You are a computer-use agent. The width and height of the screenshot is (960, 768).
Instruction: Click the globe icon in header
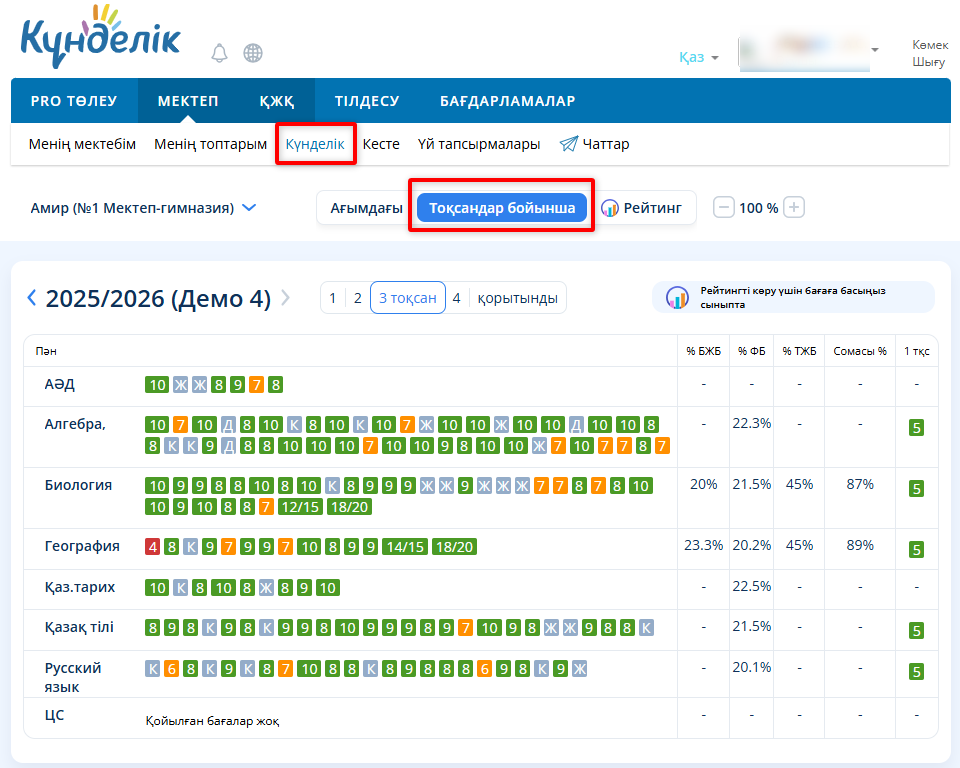(x=253, y=52)
